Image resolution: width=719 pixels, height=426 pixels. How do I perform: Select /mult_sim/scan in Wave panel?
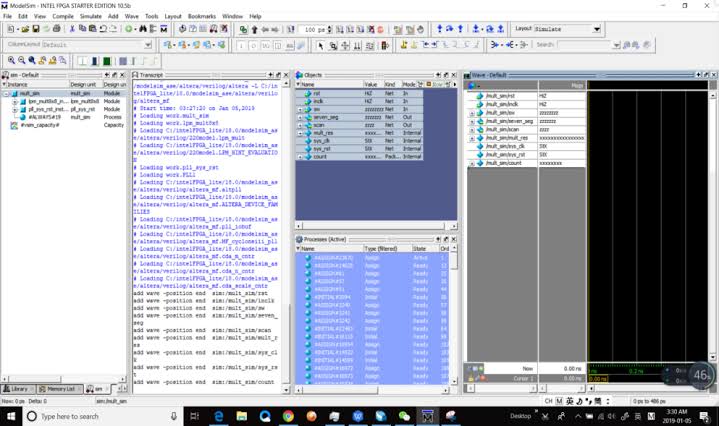503,130
